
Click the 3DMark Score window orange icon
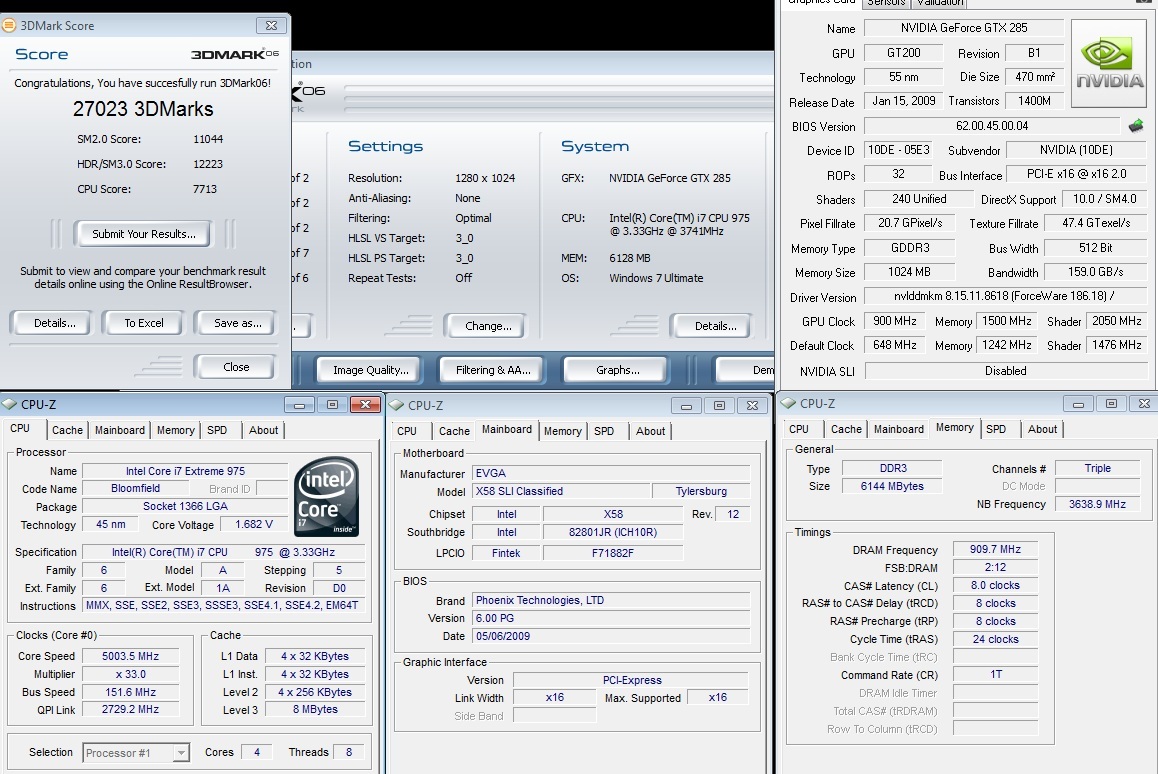[9, 25]
